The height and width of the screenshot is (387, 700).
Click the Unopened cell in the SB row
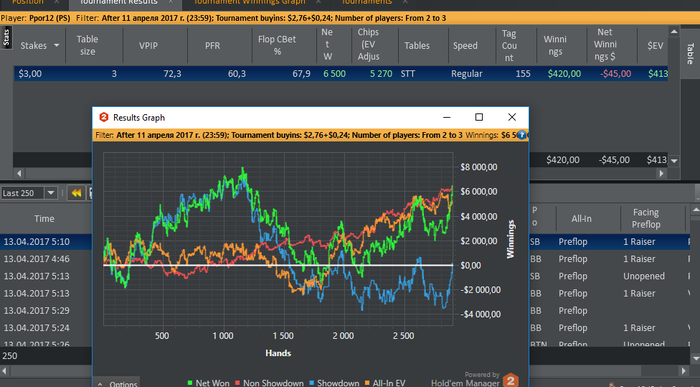[644, 276]
